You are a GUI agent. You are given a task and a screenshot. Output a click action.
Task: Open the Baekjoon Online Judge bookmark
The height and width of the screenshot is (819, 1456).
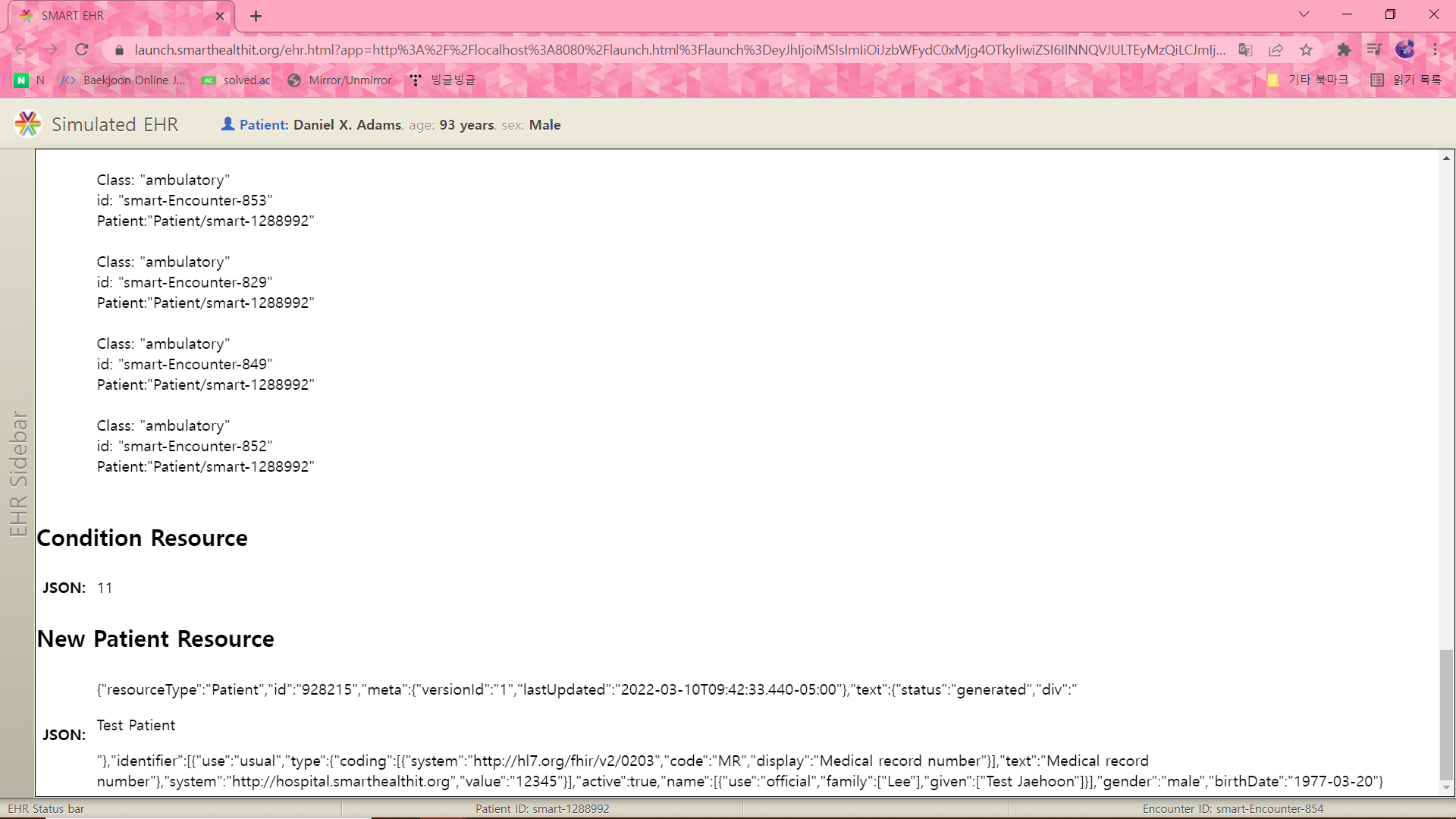pyautogui.click(x=124, y=80)
